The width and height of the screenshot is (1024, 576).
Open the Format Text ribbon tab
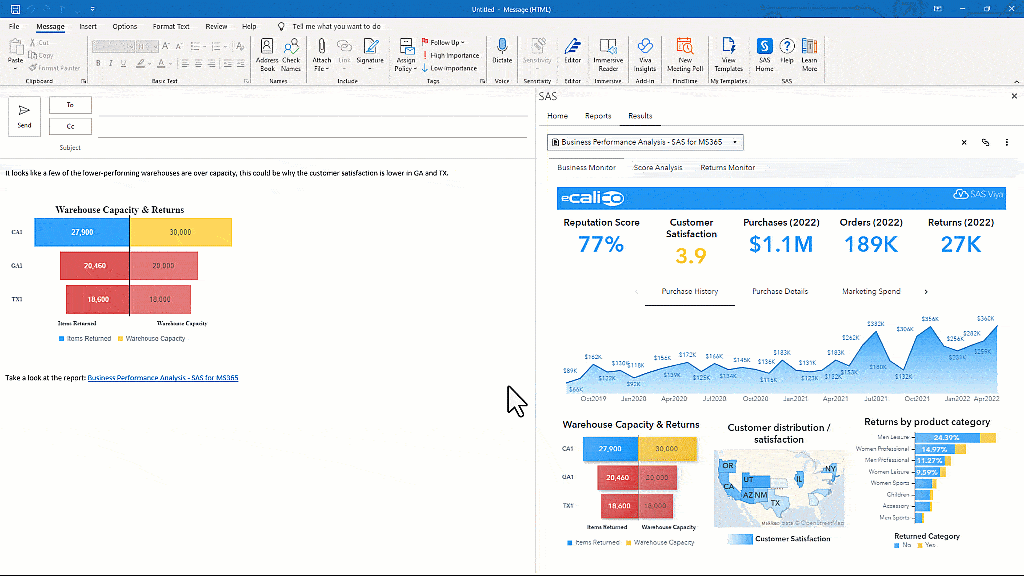[171, 27]
